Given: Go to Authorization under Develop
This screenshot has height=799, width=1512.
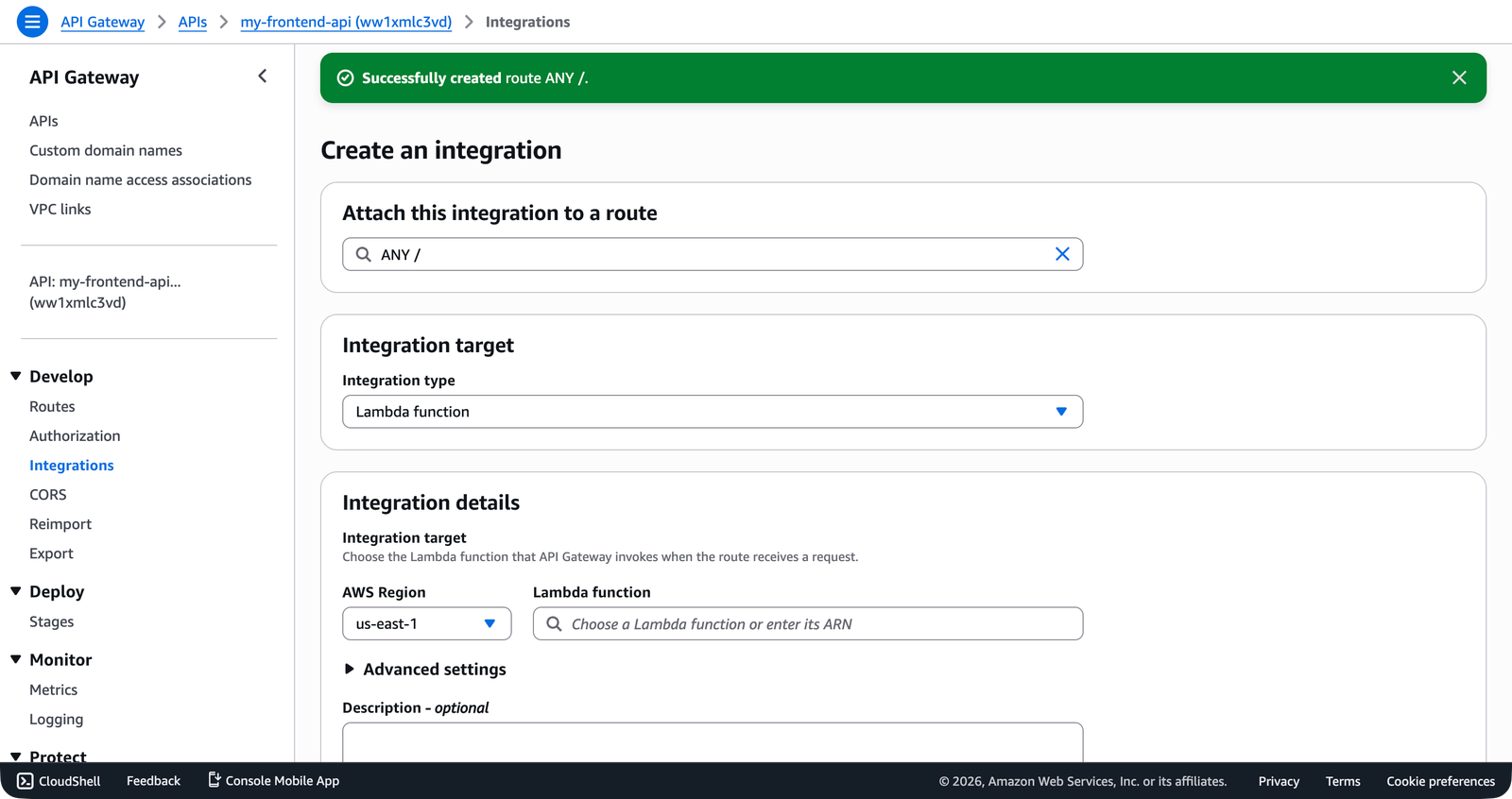Looking at the screenshot, I should [75, 435].
